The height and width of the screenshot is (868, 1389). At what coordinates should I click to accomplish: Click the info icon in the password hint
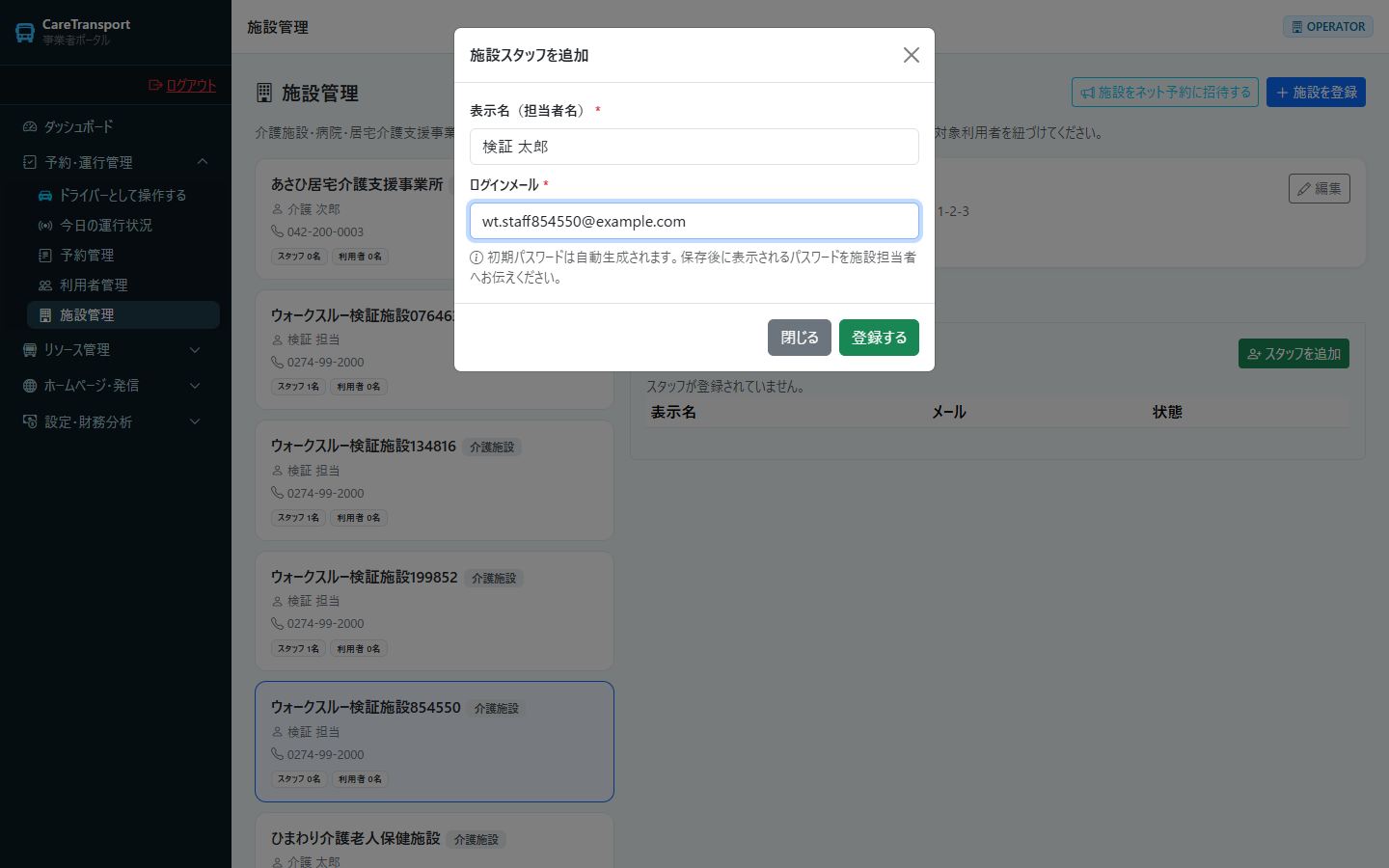point(477,258)
